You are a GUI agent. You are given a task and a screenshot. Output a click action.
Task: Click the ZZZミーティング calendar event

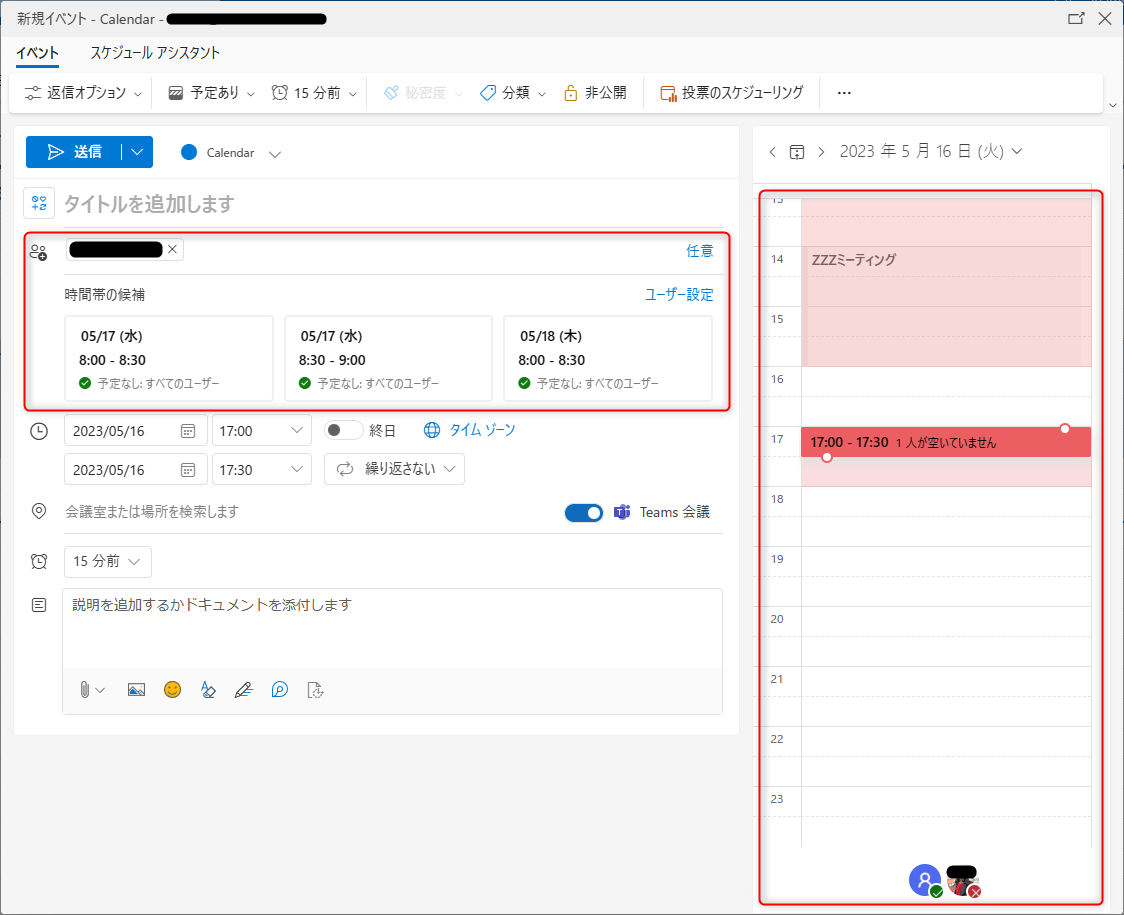point(946,306)
